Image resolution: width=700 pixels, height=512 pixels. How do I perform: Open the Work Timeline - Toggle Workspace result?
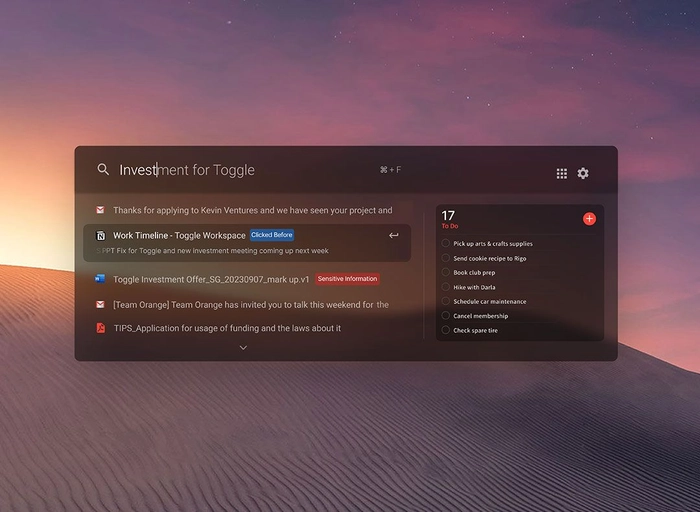click(x=179, y=235)
